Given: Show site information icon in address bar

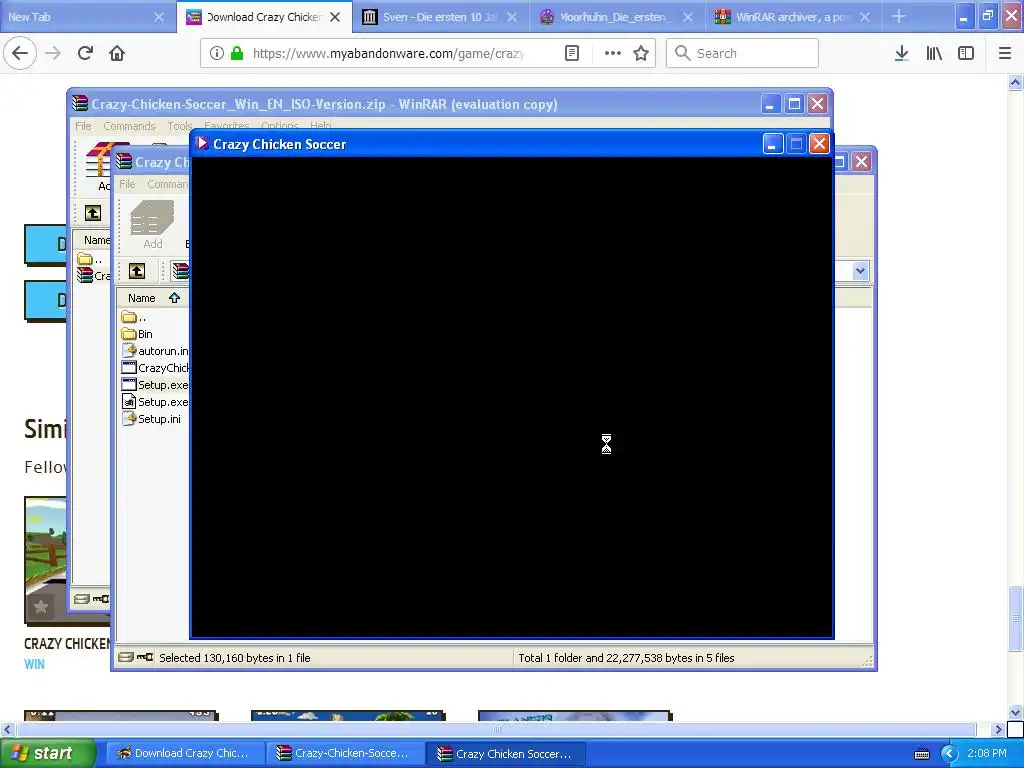Looking at the screenshot, I should click(x=217, y=53).
